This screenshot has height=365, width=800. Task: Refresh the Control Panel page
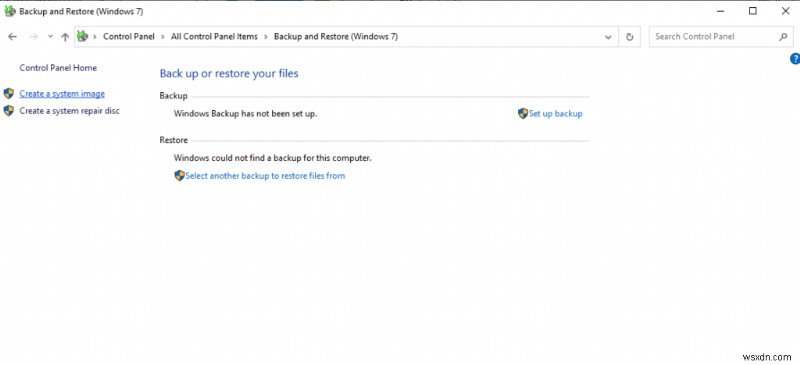630,37
